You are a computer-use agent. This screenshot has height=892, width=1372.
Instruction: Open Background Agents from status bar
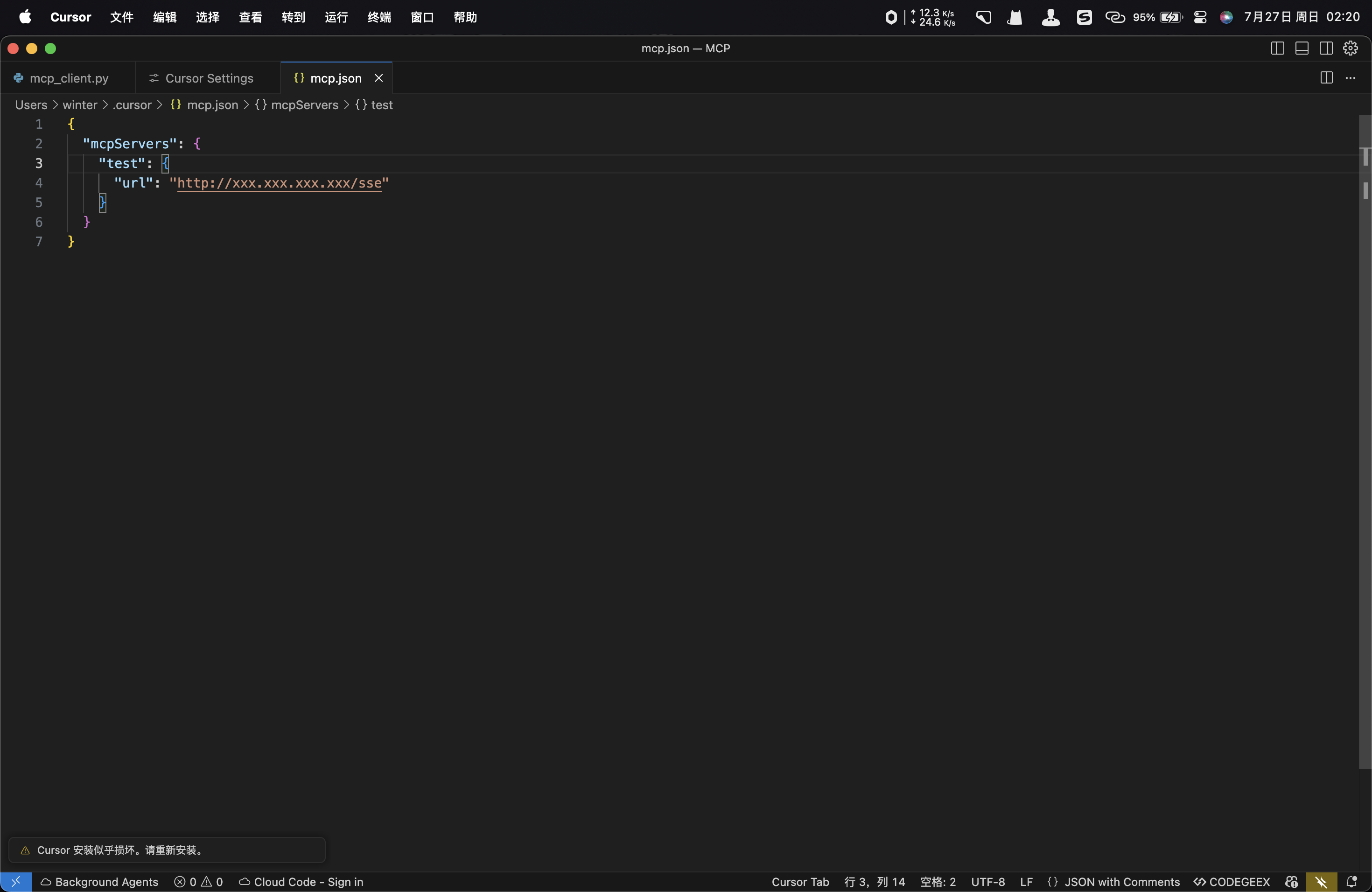tap(106, 882)
